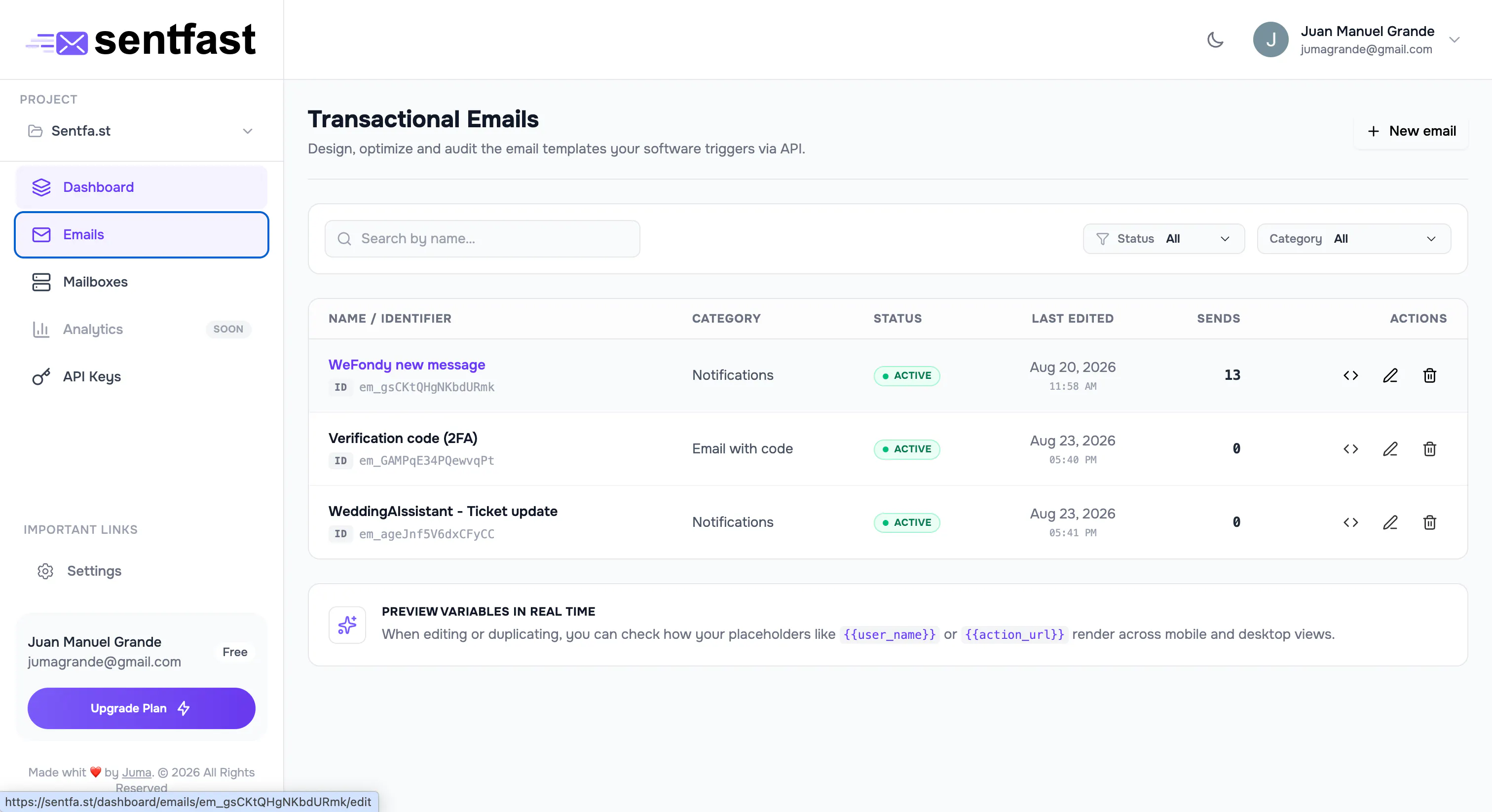Delete the WeddingAIssistant Ticket update email

pos(1429,522)
